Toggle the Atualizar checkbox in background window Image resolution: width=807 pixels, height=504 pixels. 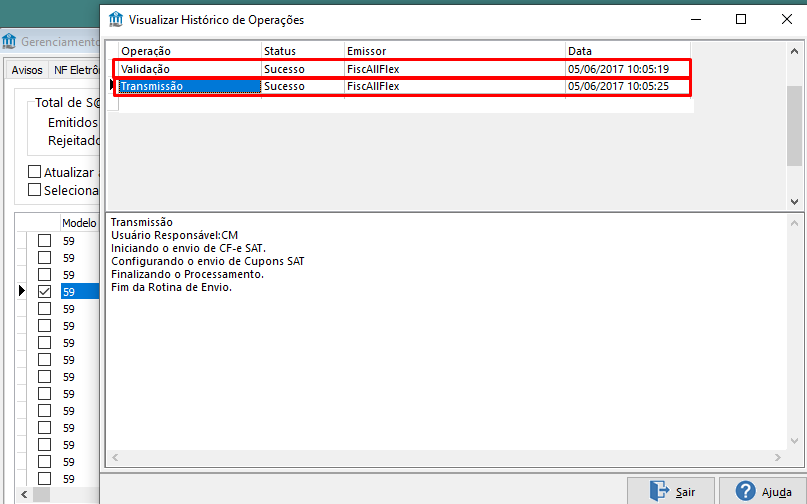point(34,171)
